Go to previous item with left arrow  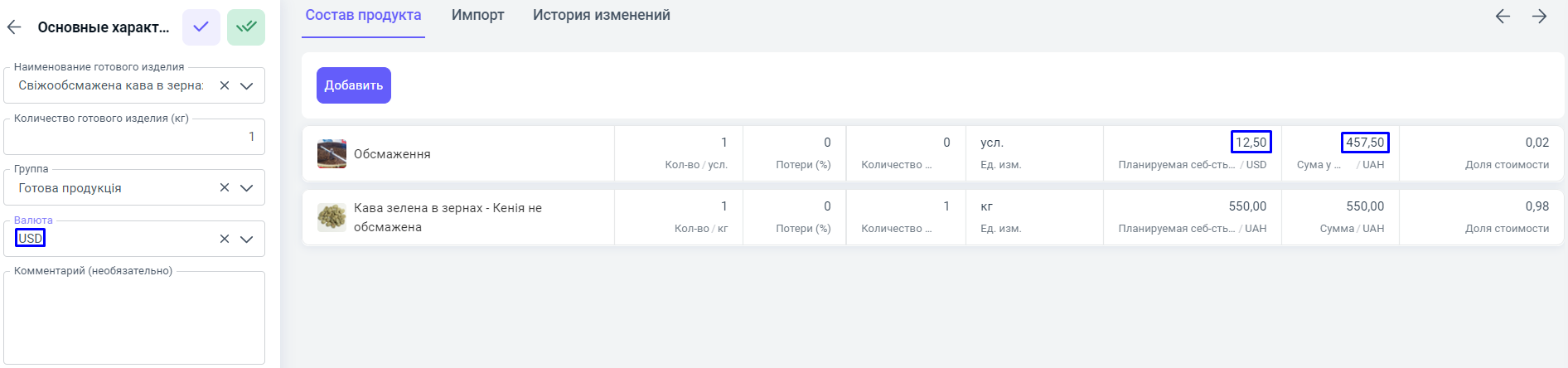pyautogui.click(x=1503, y=17)
